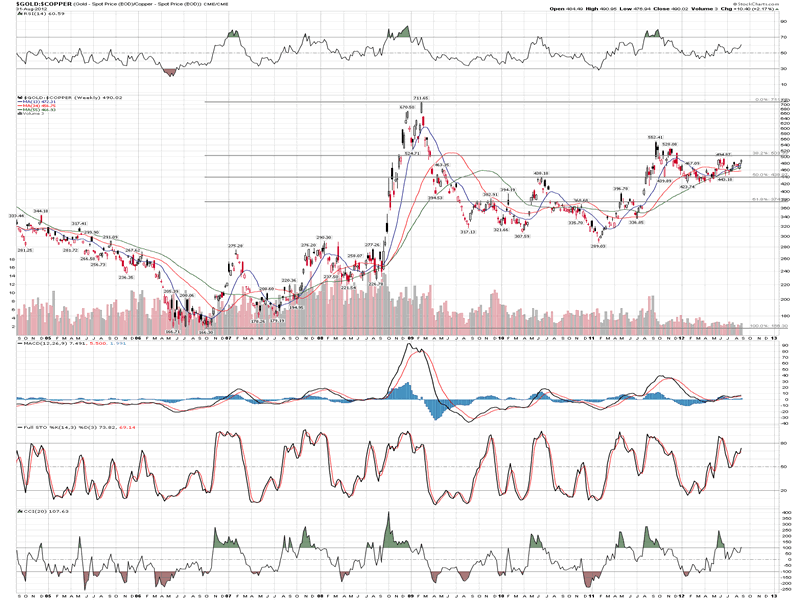Click the 552.41 high label
This screenshot has height=600, width=800.
655,137
